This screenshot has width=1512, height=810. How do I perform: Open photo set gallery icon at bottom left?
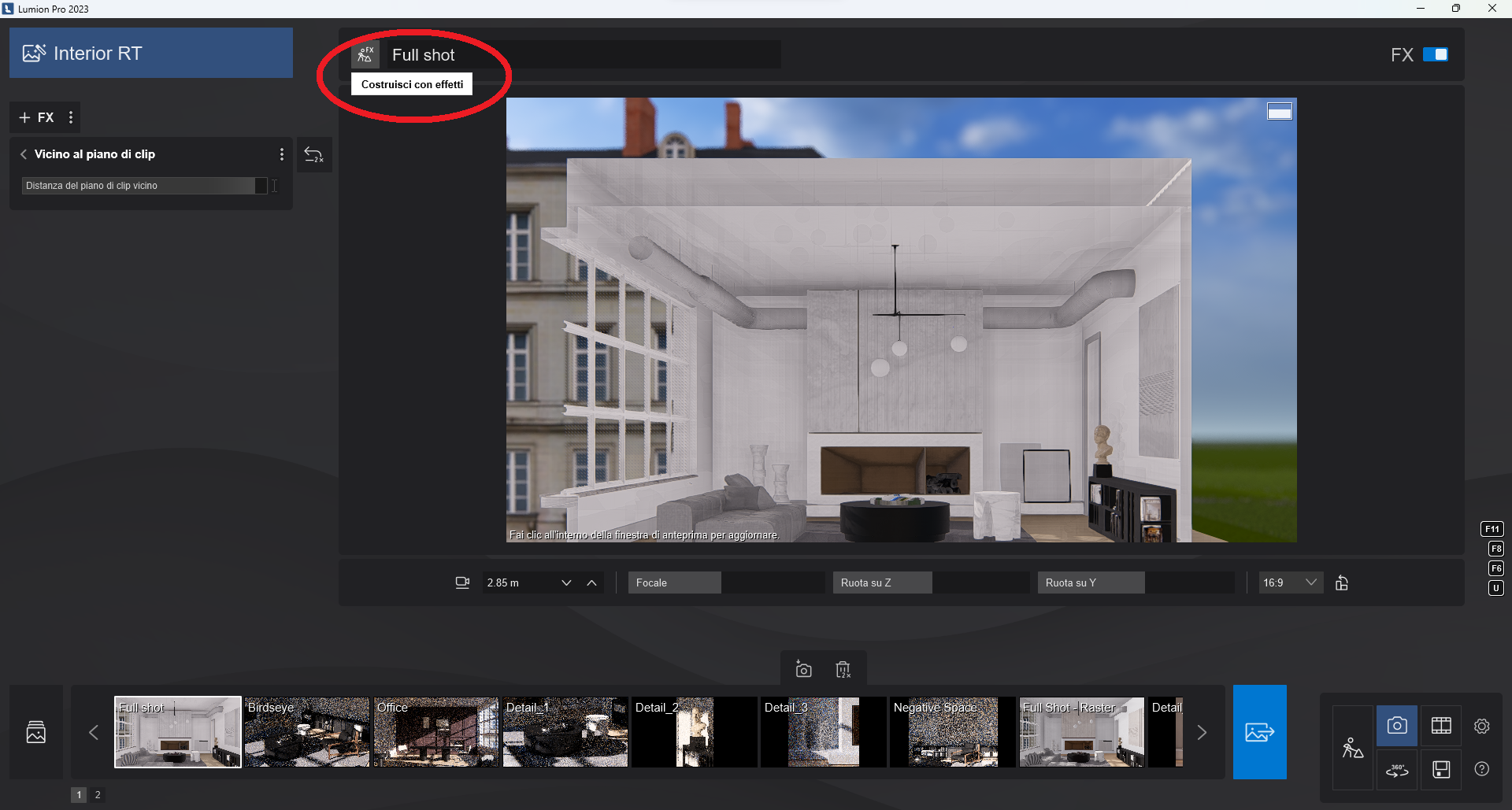coord(36,732)
